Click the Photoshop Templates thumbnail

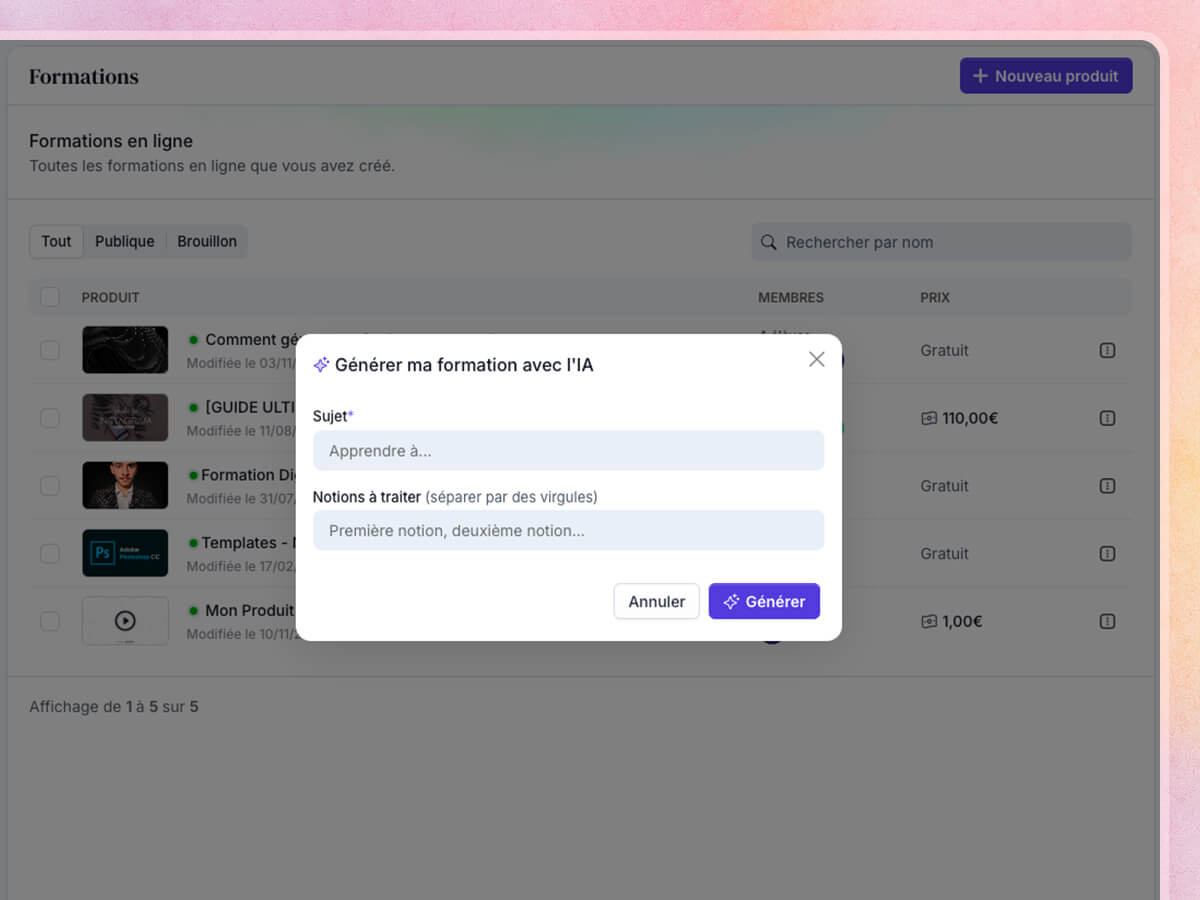pyautogui.click(x=125, y=553)
